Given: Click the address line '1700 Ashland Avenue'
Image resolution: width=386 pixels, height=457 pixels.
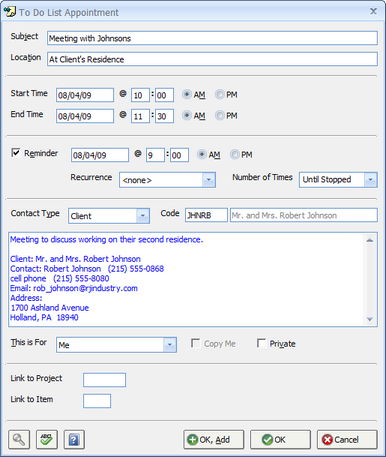Looking at the screenshot, I should pyautogui.click(x=50, y=308).
